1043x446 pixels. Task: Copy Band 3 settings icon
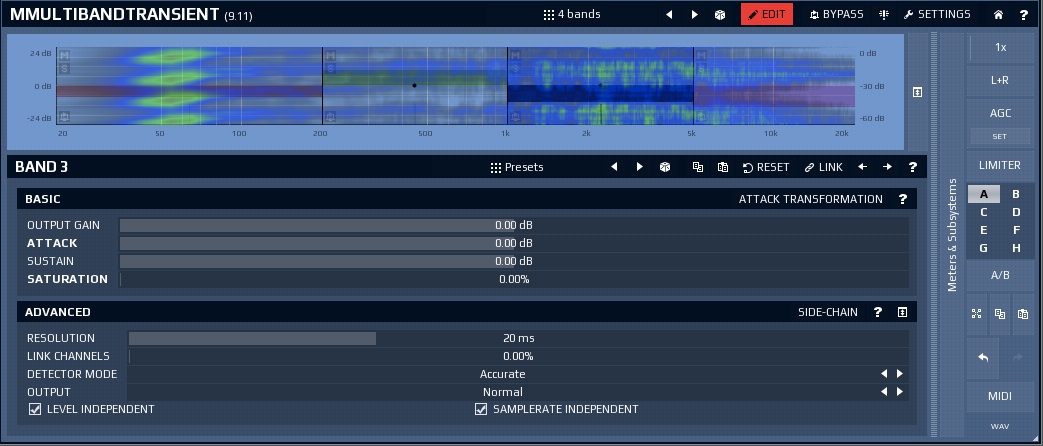[x=698, y=167]
